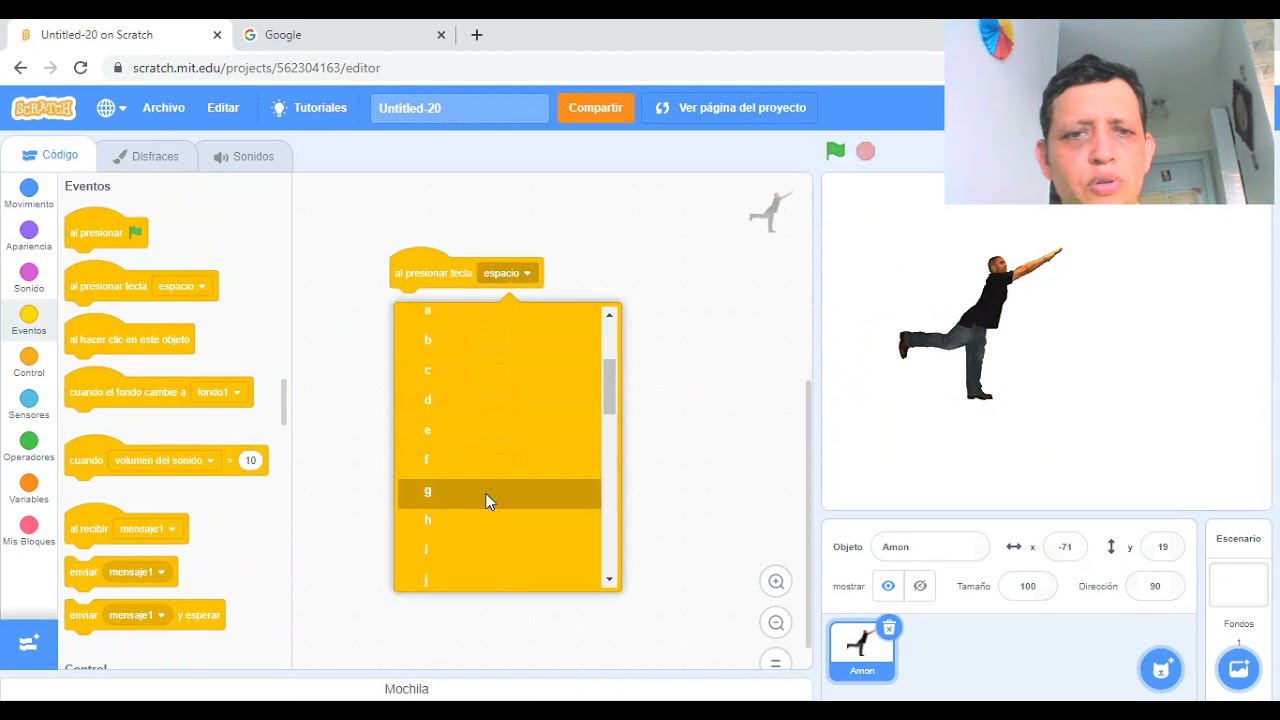
Task: Open the choose backdrop button
Action: pyautogui.click(x=1238, y=669)
